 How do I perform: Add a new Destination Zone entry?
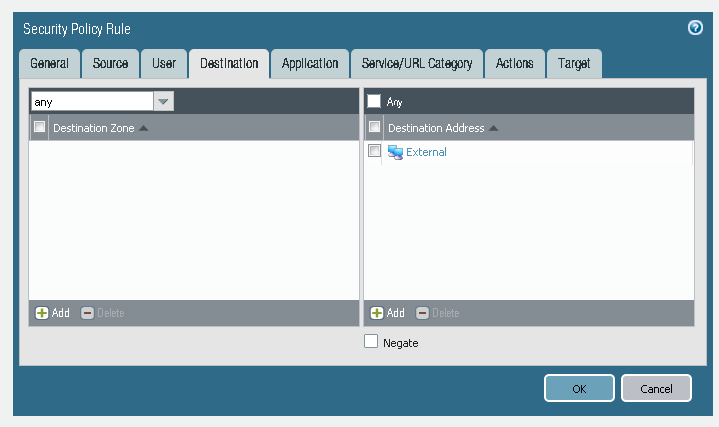tap(53, 313)
